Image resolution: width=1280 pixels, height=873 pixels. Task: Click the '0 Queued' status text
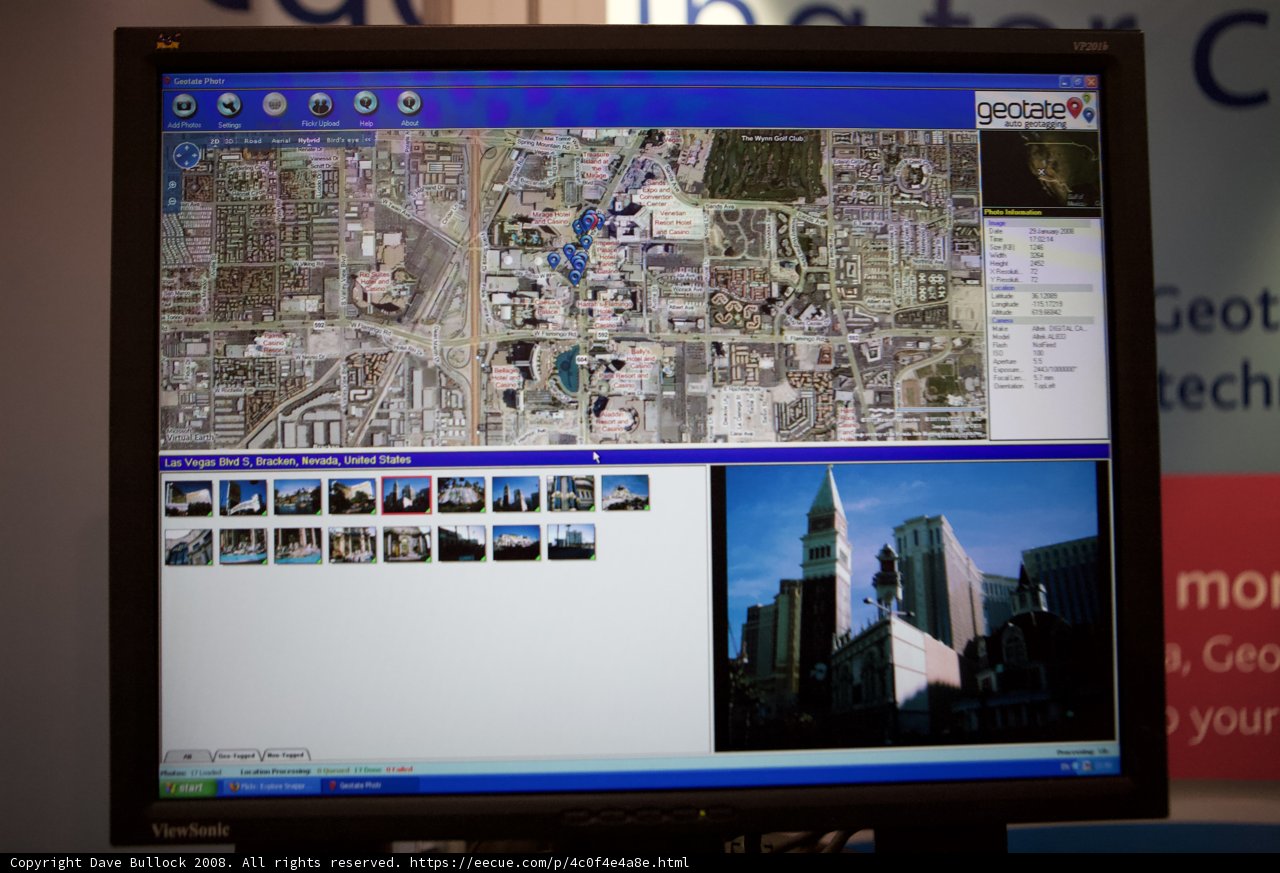[x=332, y=771]
